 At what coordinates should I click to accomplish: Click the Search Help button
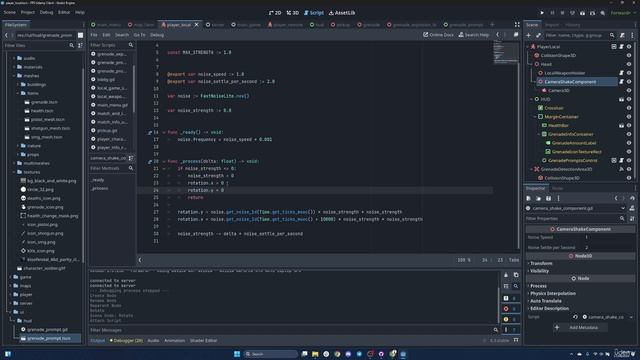coord(474,35)
